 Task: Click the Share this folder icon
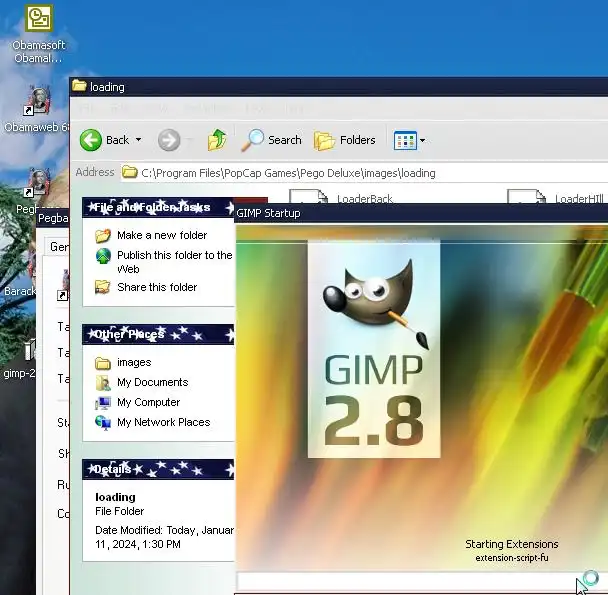[103, 287]
